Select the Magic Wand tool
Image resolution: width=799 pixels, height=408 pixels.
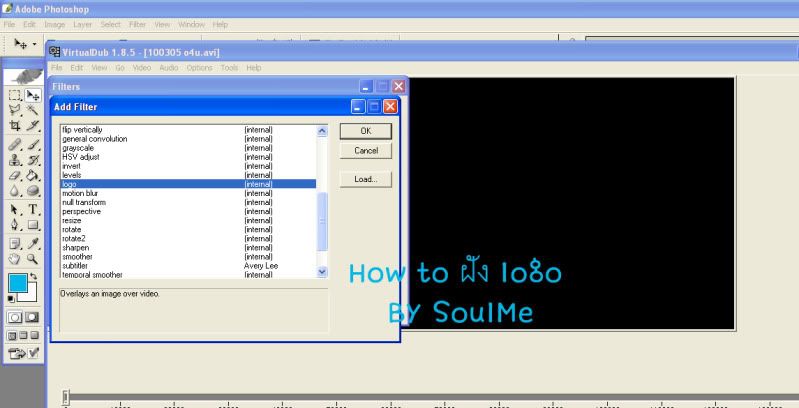pyautogui.click(x=33, y=110)
